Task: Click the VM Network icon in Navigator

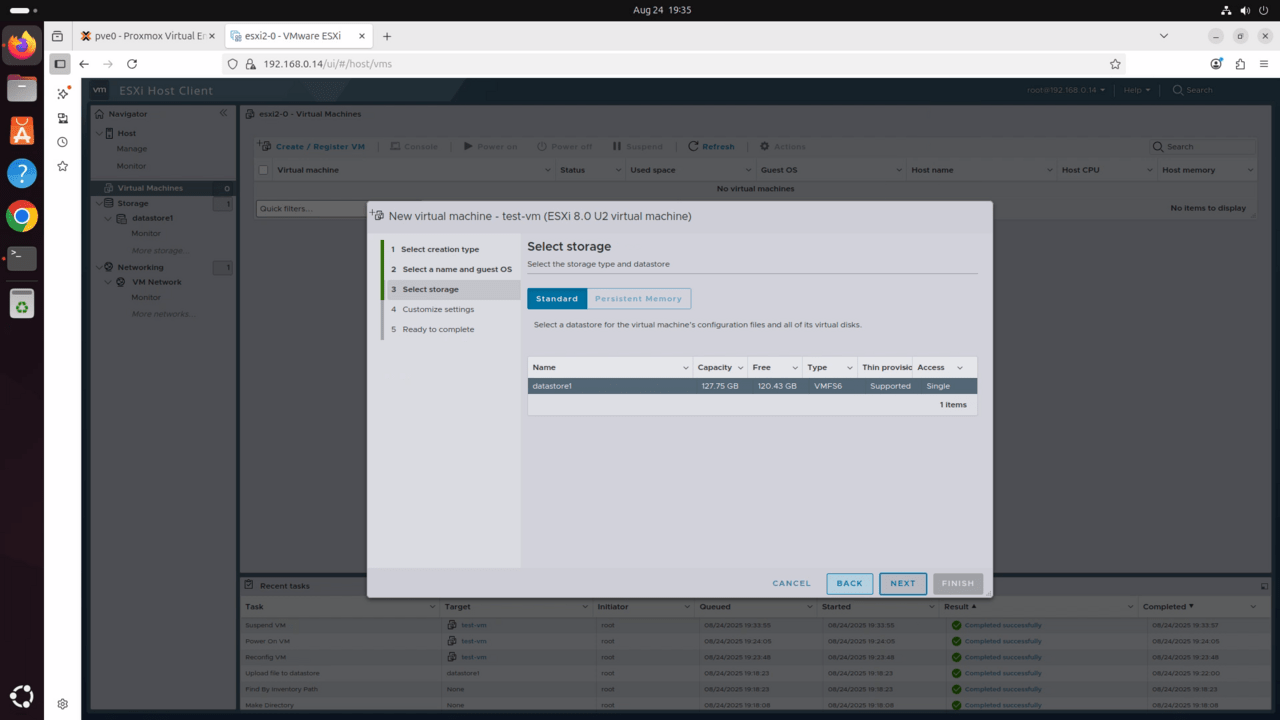Action: (x=122, y=282)
